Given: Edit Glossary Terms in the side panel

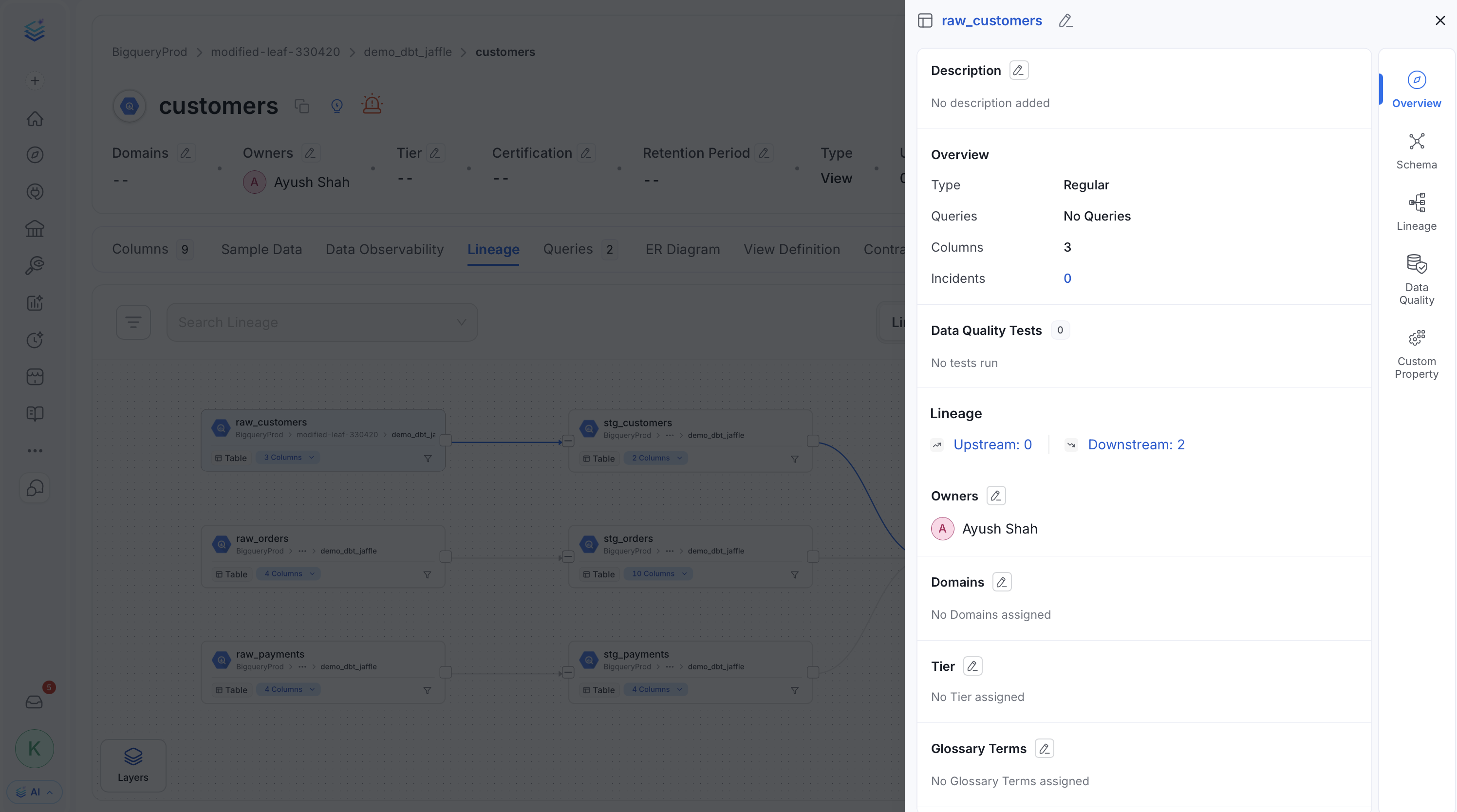Looking at the screenshot, I should pyautogui.click(x=1044, y=749).
